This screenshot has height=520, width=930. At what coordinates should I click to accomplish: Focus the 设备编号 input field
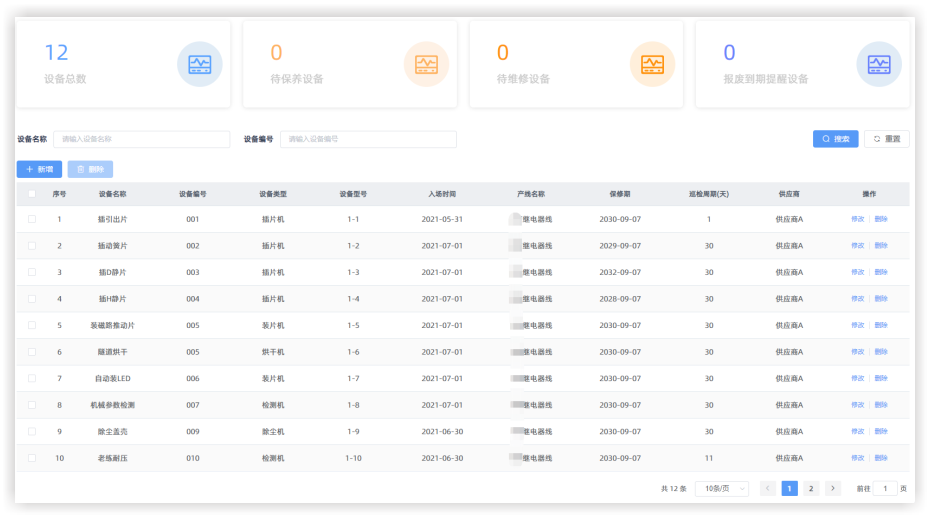pos(368,139)
